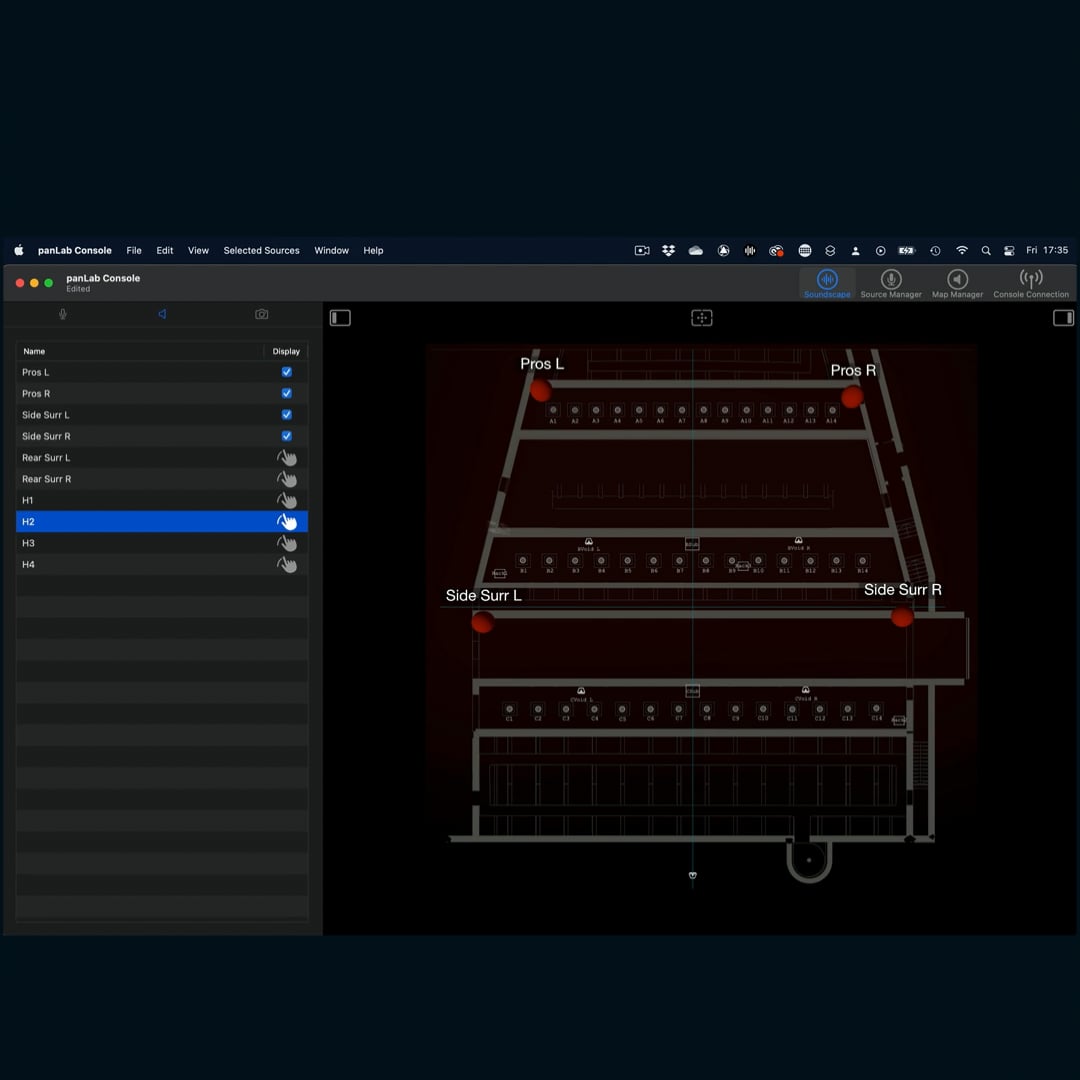Click the Display column header
Viewport: 1080px width, 1080px height.
(286, 351)
